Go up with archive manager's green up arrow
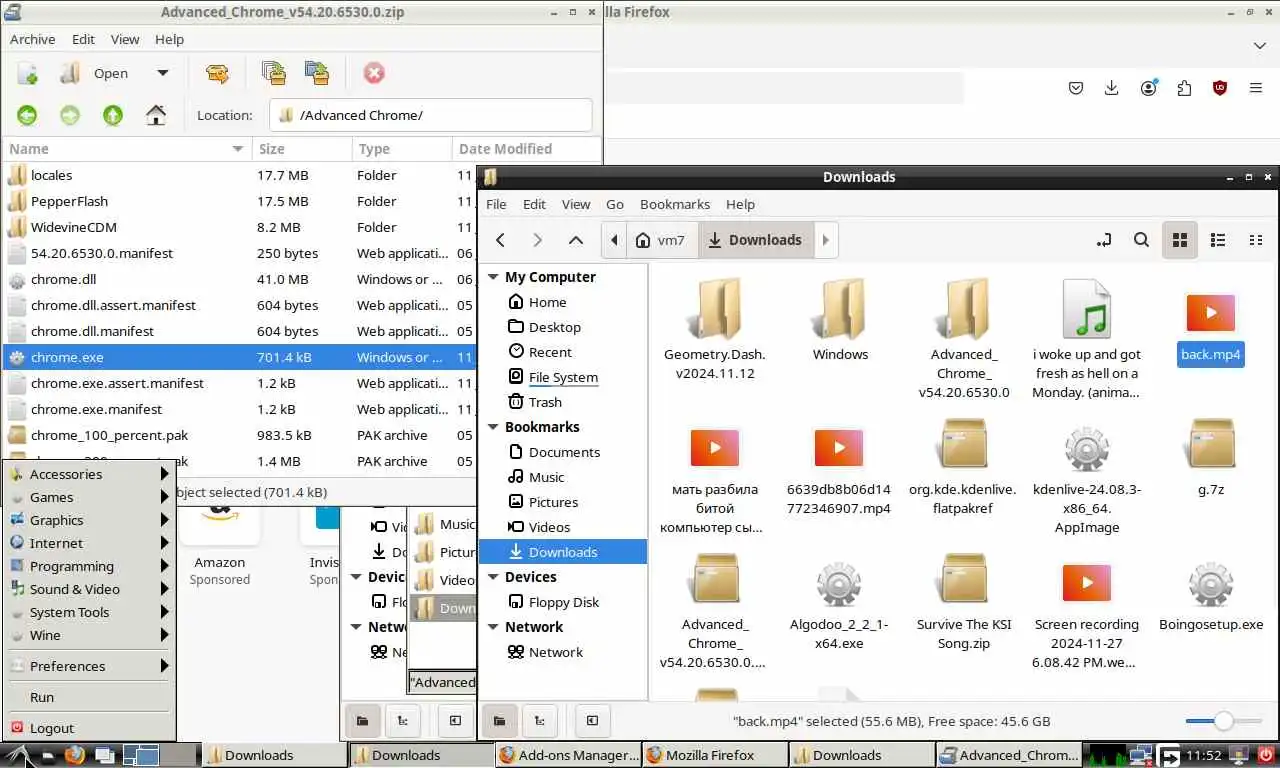 click(113, 115)
